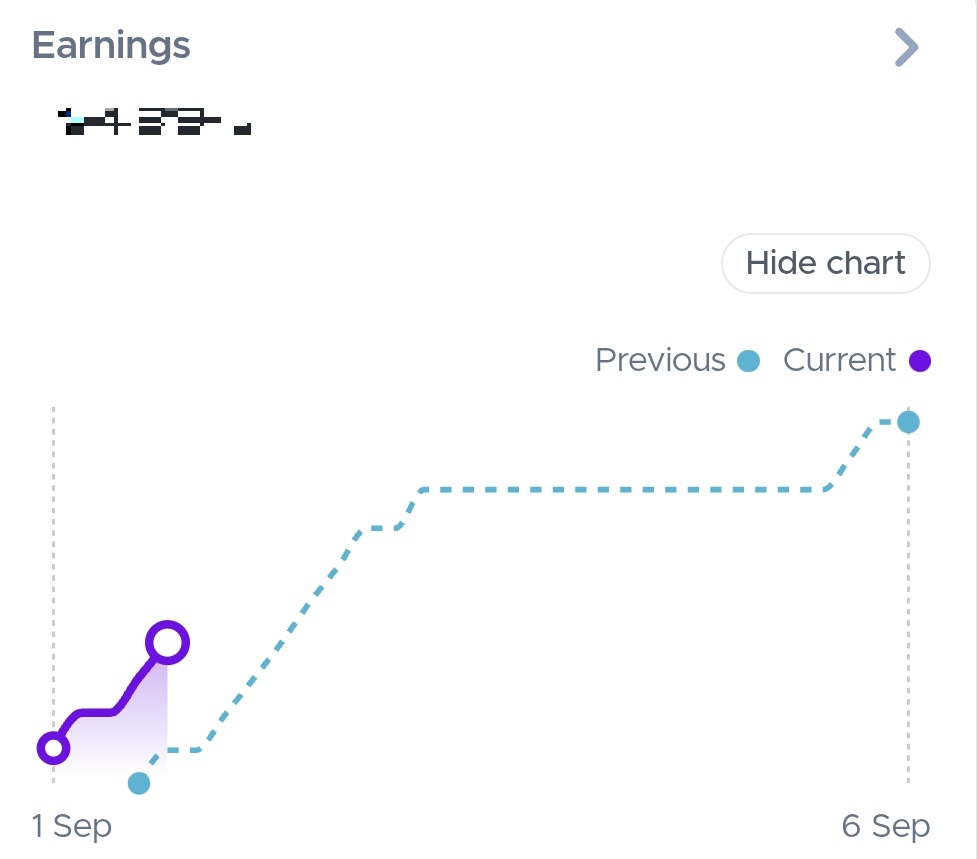Click the Earnings heading
The image size is (977, 859).
[x=111, y=46]
